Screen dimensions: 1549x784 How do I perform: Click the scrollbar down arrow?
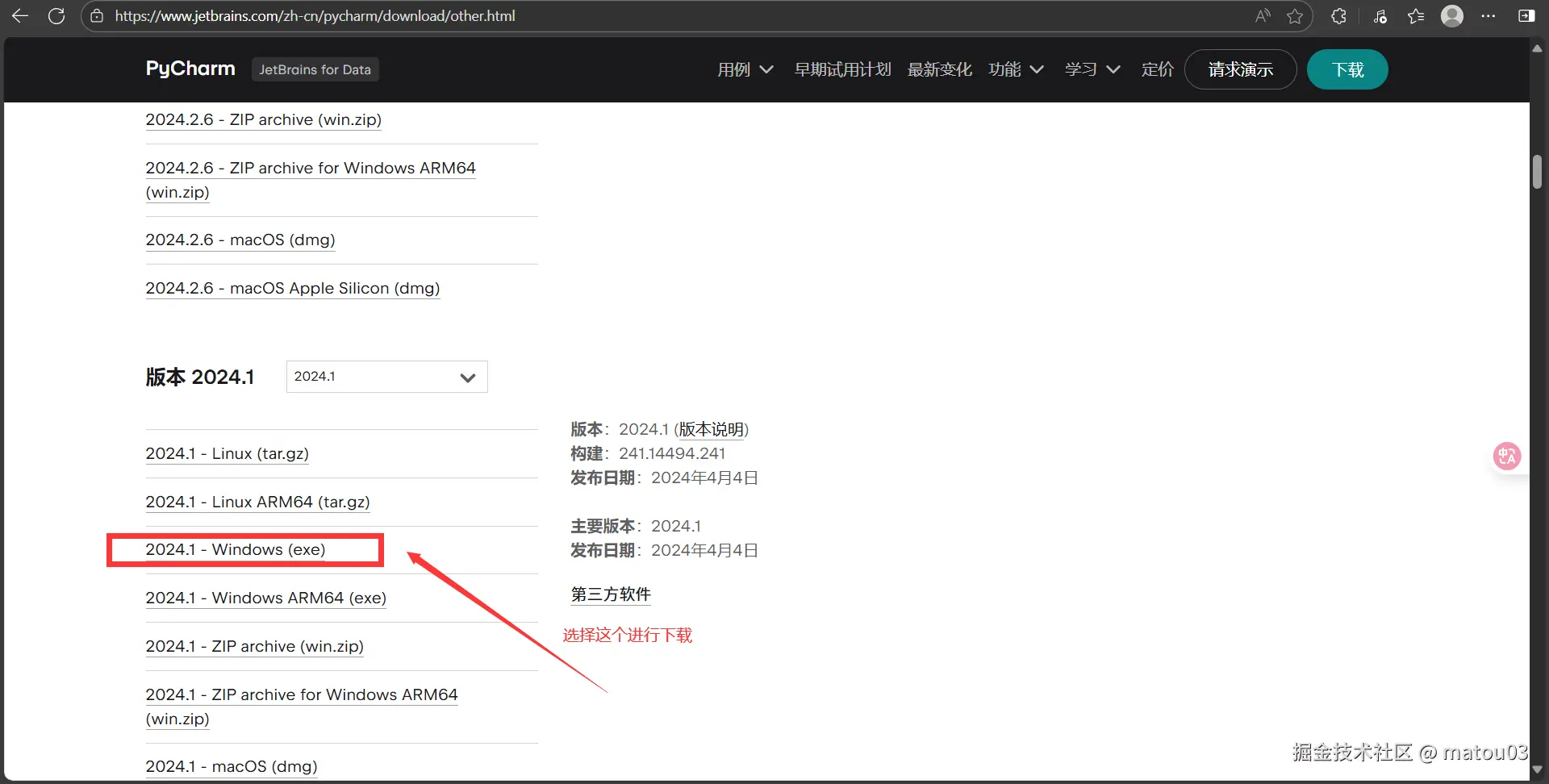pos(1537,770)
